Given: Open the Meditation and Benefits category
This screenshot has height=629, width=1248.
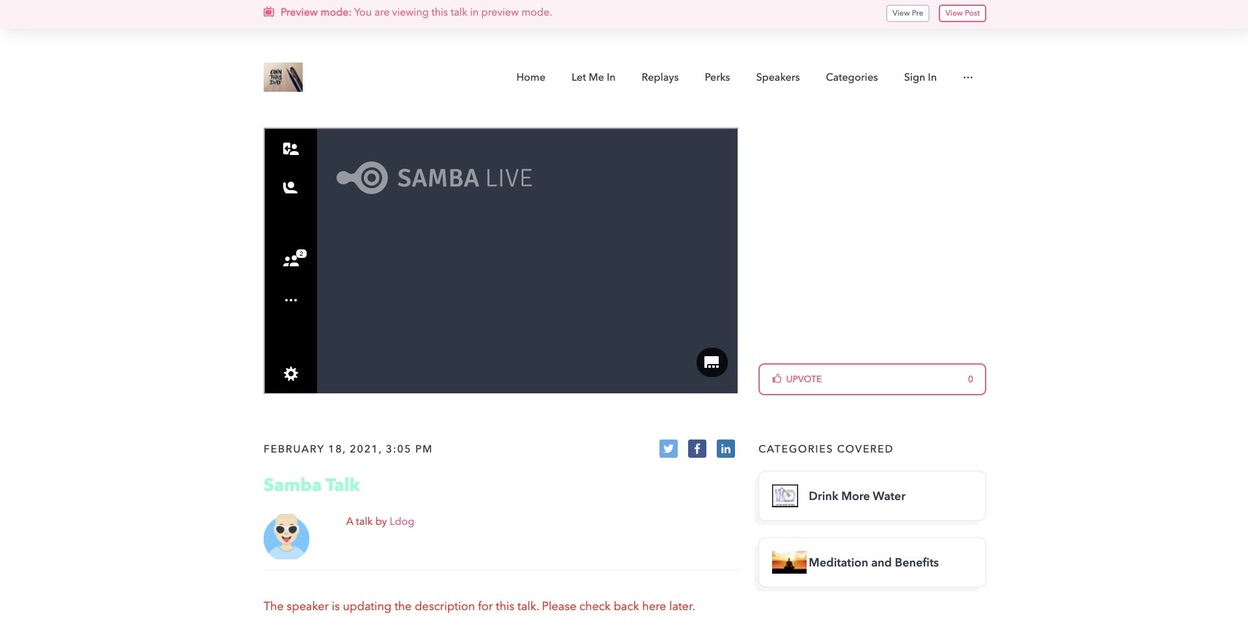Looking at the screenshot, I should coord(872,562).
